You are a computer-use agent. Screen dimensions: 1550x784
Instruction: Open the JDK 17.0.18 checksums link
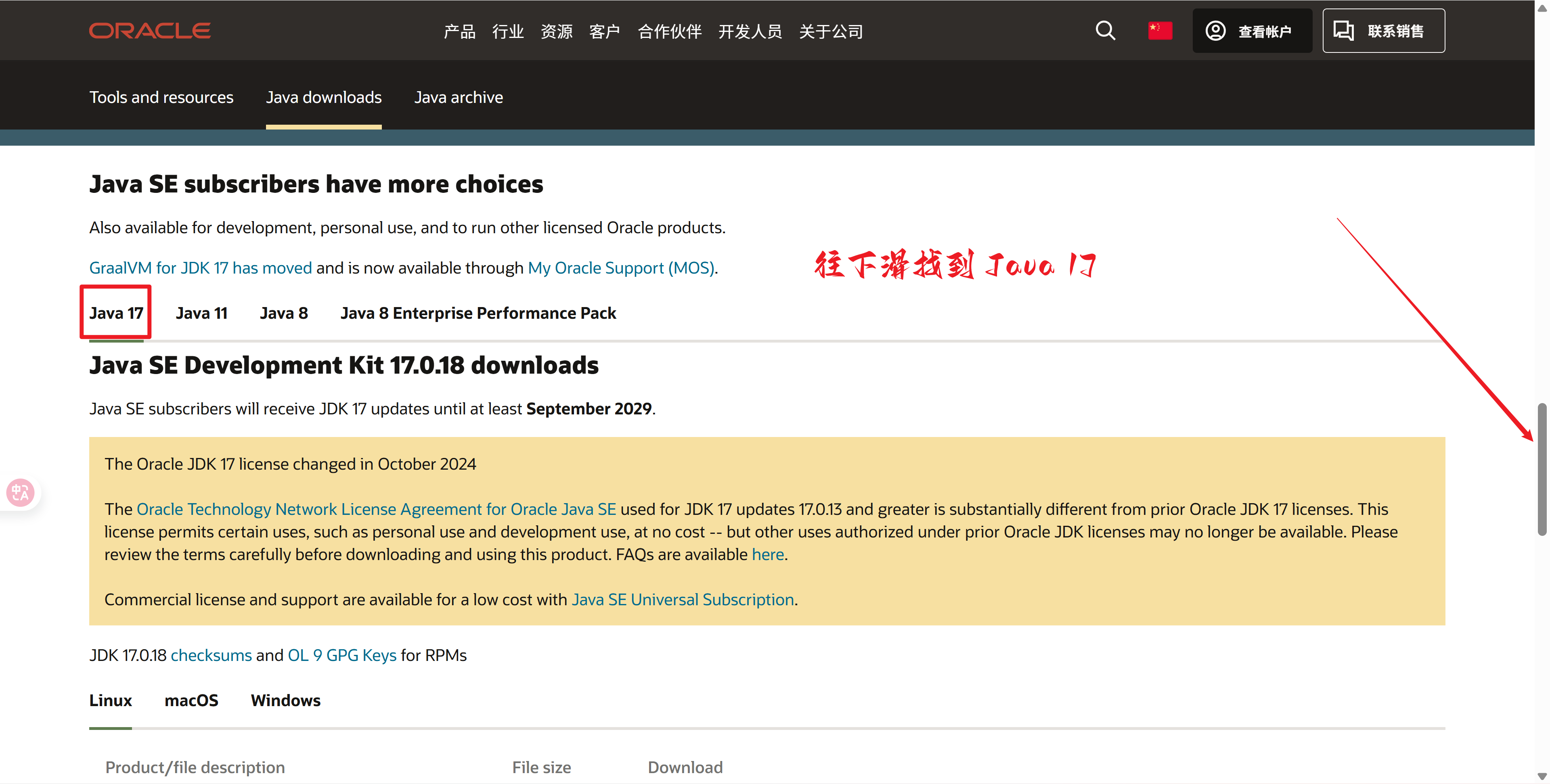(x=211, y=655)
